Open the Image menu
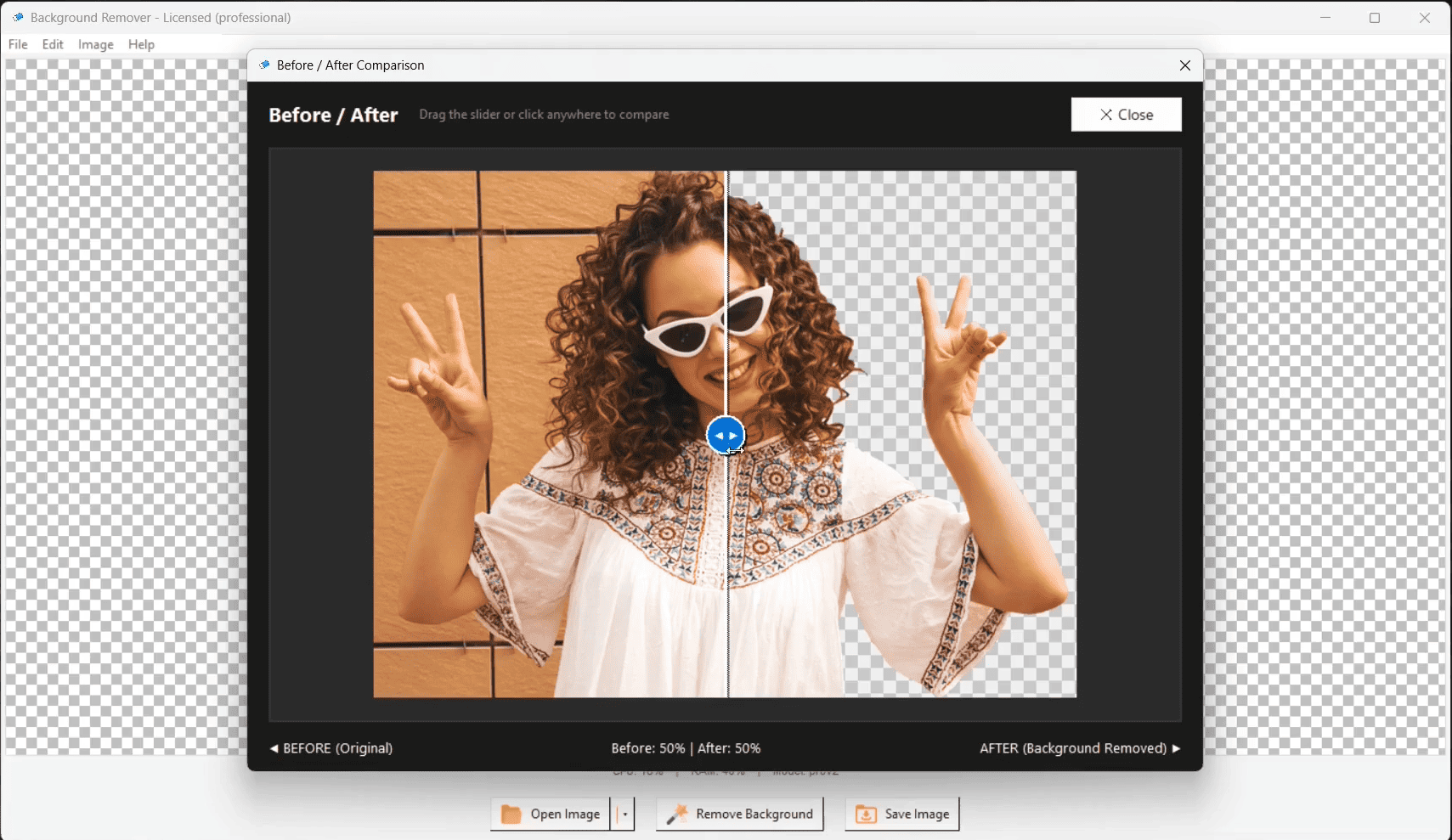 click(x=96, y=44)
